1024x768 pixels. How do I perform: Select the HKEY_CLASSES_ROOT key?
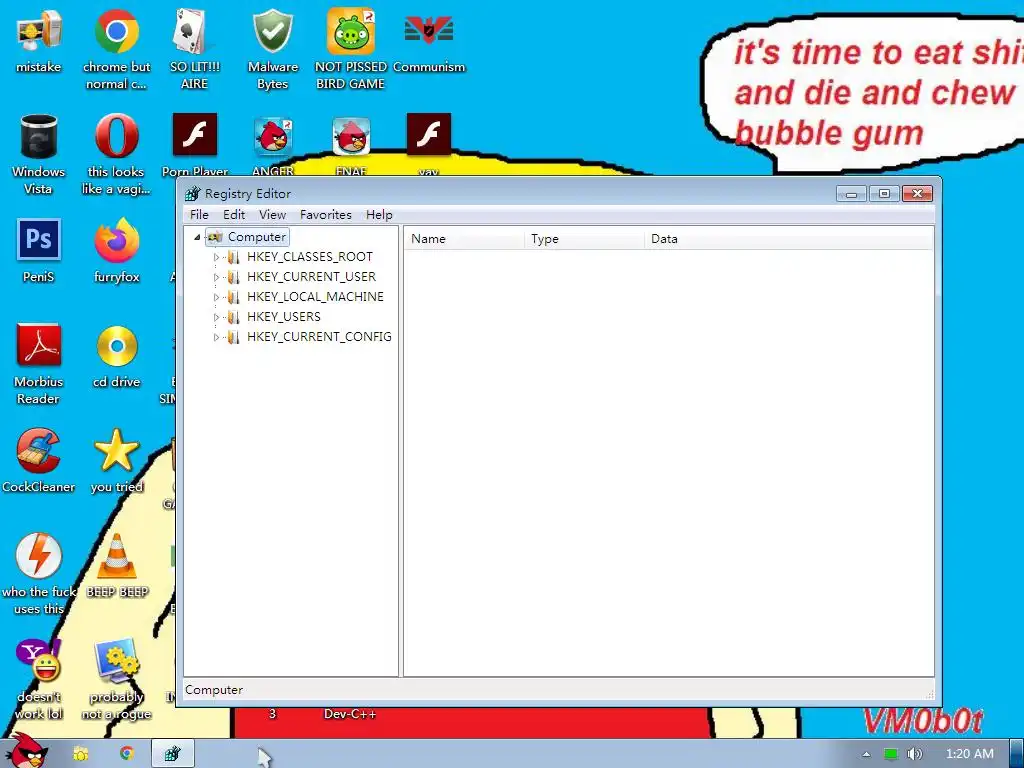tap(310, 257)
